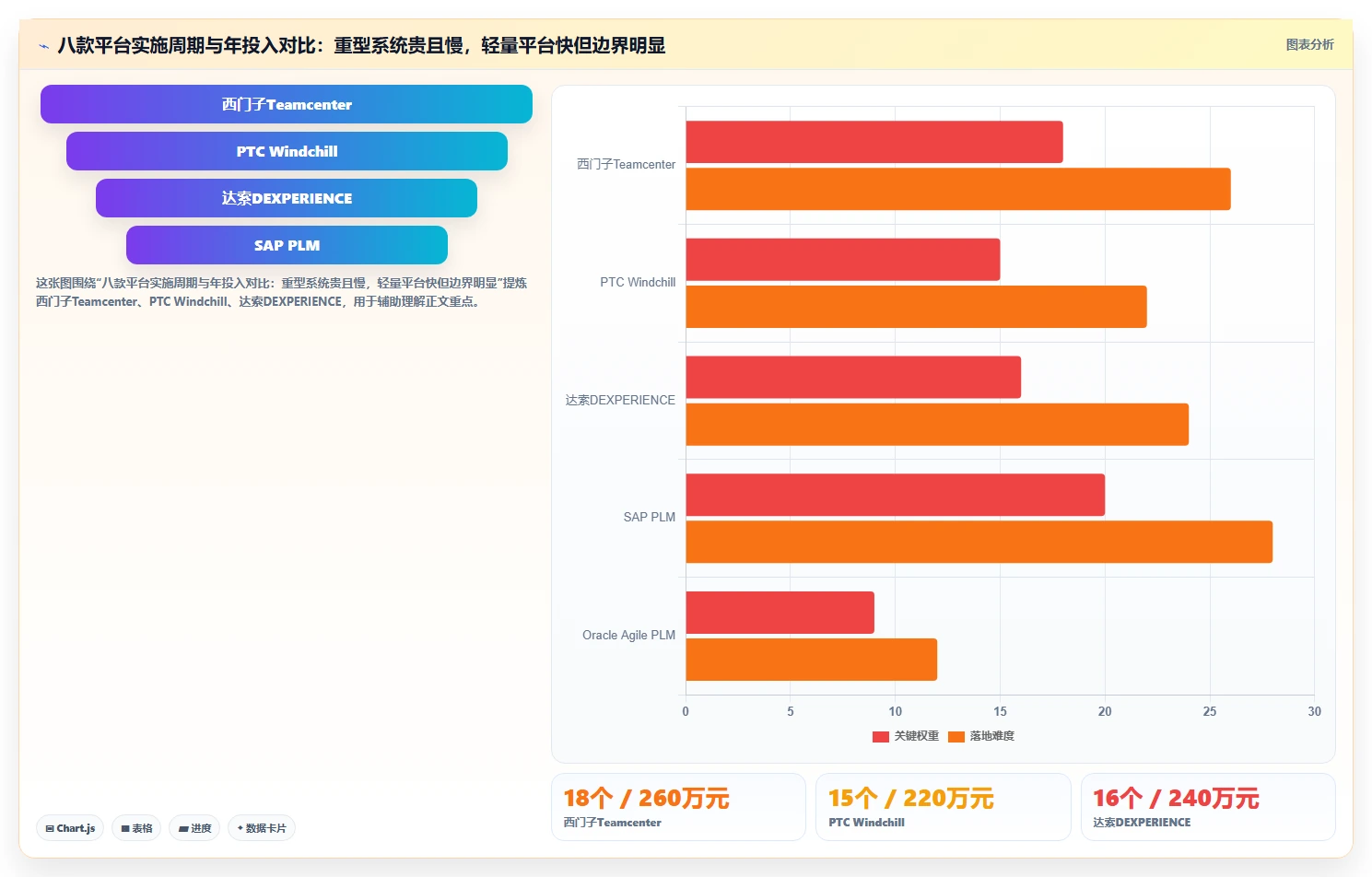Click the SAP PLM funnel bar
This screenshot has height=877, width=1372.
(x=287, y=245)
